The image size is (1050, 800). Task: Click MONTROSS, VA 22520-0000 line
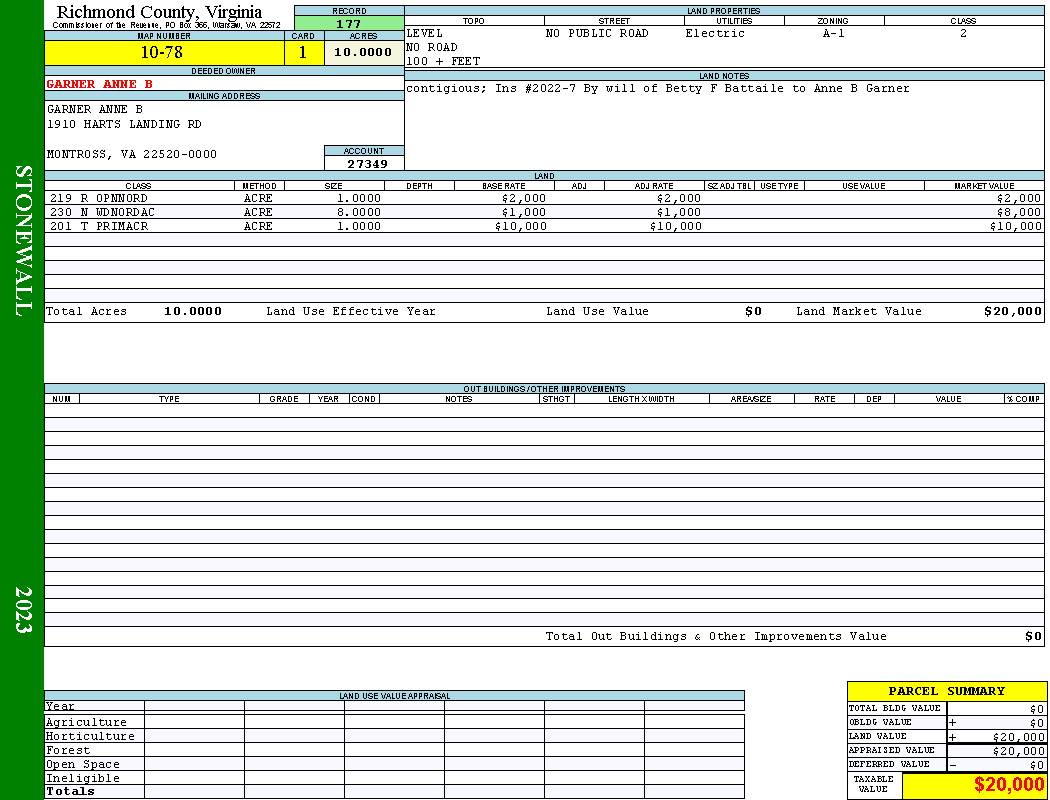[132, 154]
